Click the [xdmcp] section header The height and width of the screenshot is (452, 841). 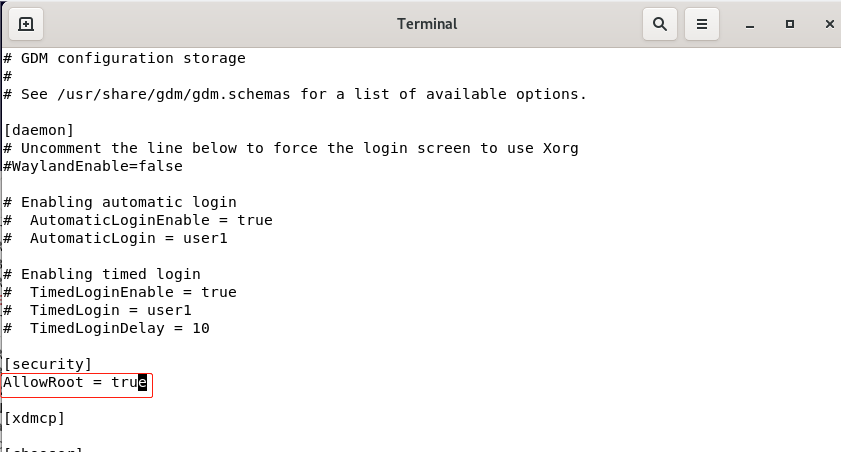[x=34, y=418]
